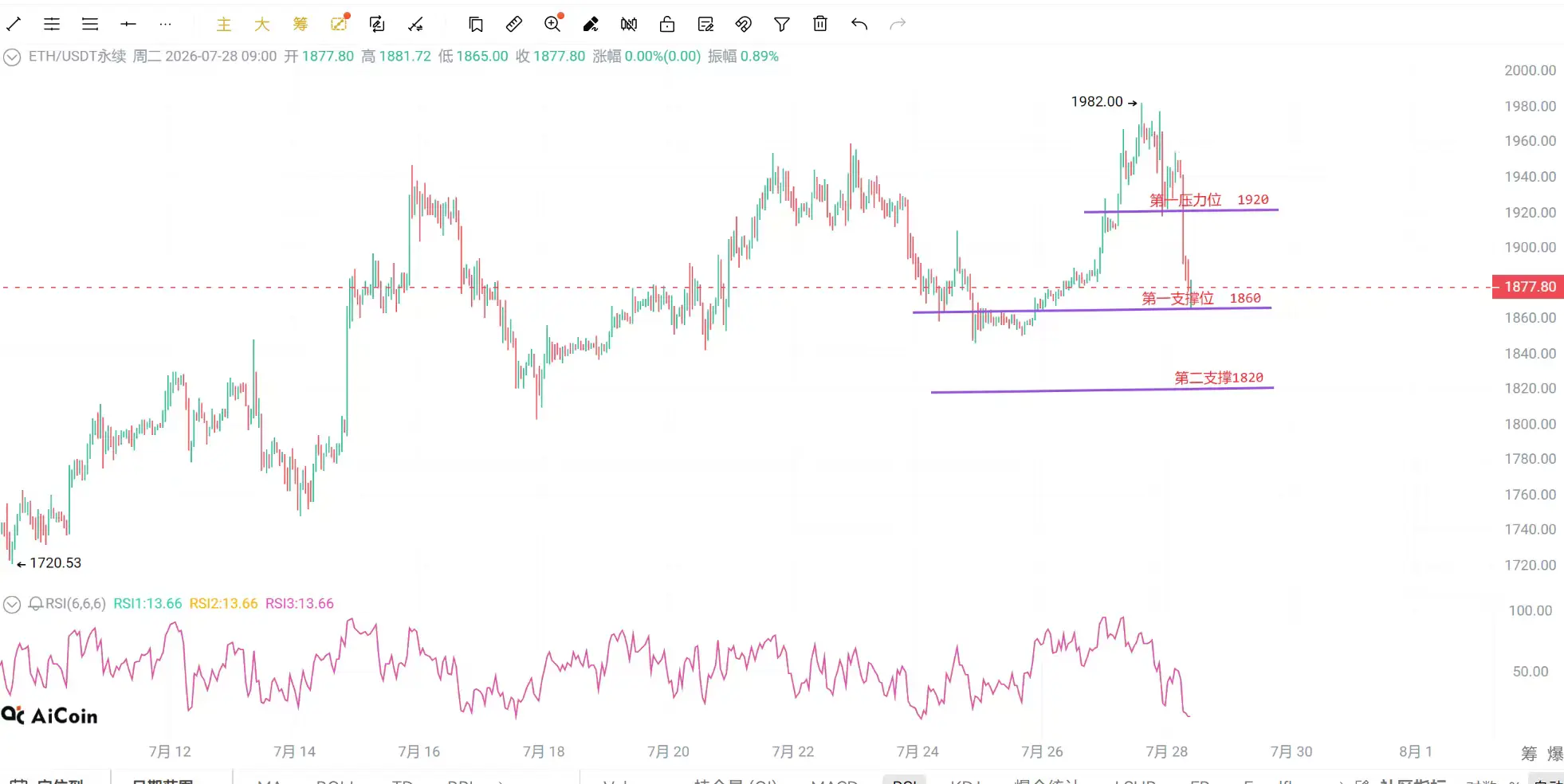The height and width of the screenshot is (784, 1564).
Task: Click the 高 1881.72 high price
Action: click(396, 57)
